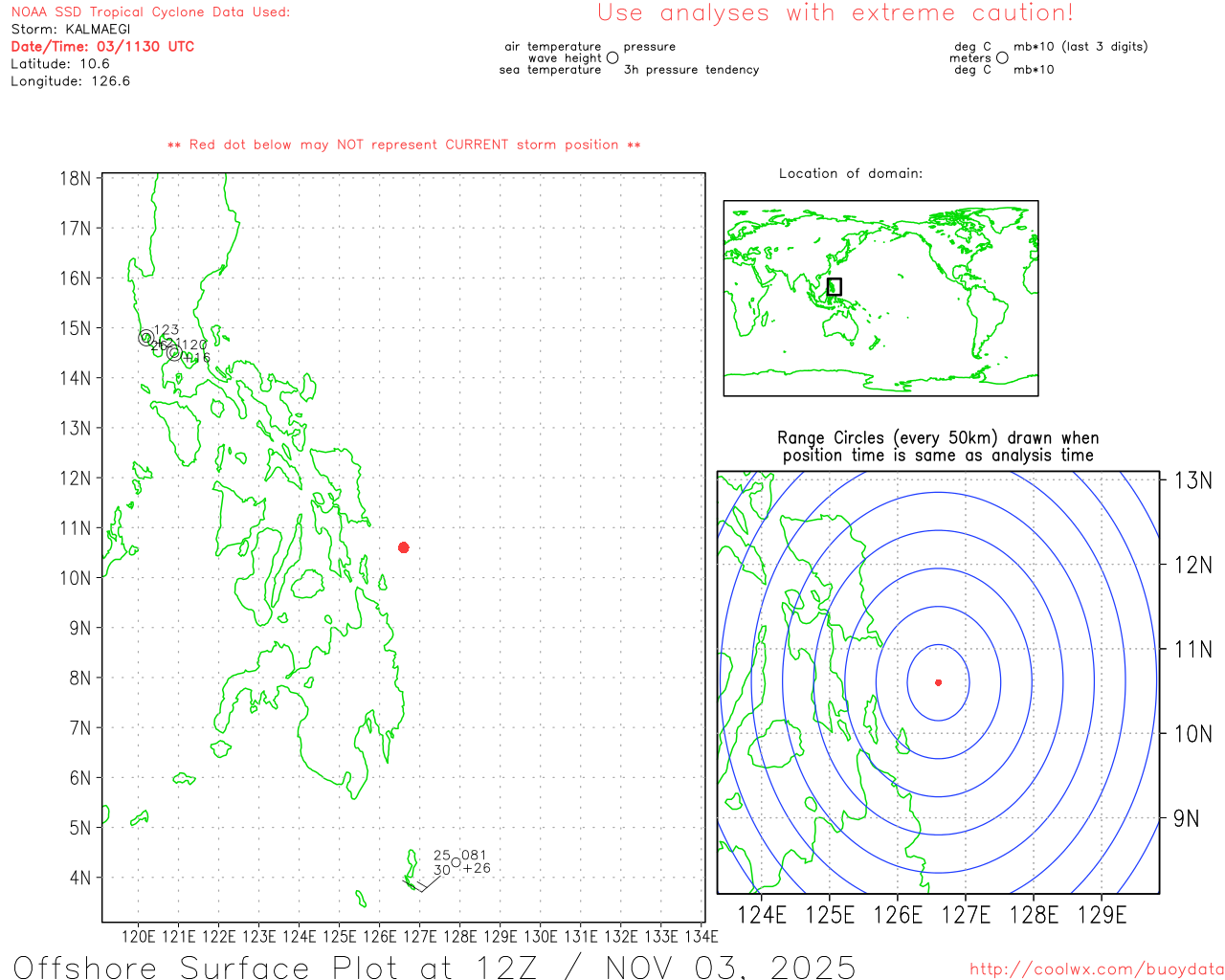Click the 'mb*10 (last 3 digits)' legend text
This screenshot has width=1225, height=980.
(1080, 47)
